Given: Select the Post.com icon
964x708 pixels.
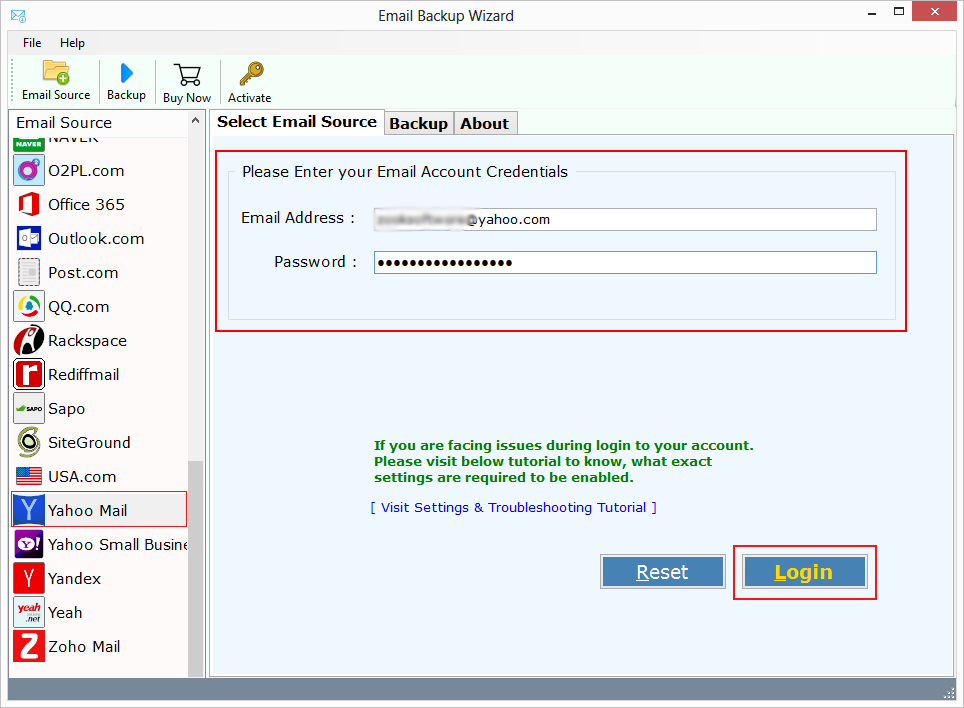Looking at the screenshot, I should click(29, 272).
